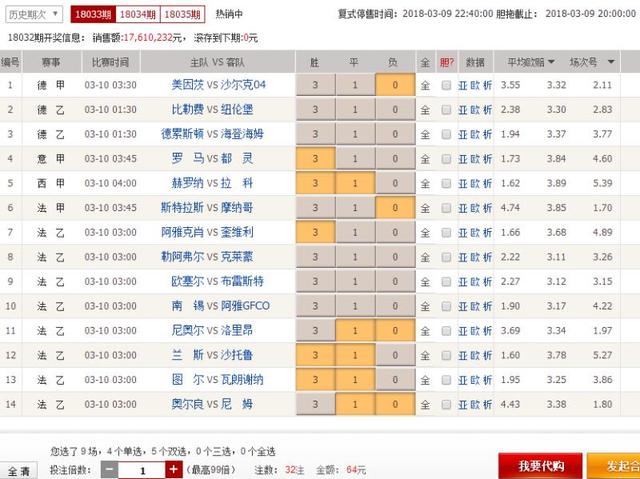Tick the 胆 checkbox for match 1
The width and height of the screenshot is (640, 479).
click(x=446, y=85)
